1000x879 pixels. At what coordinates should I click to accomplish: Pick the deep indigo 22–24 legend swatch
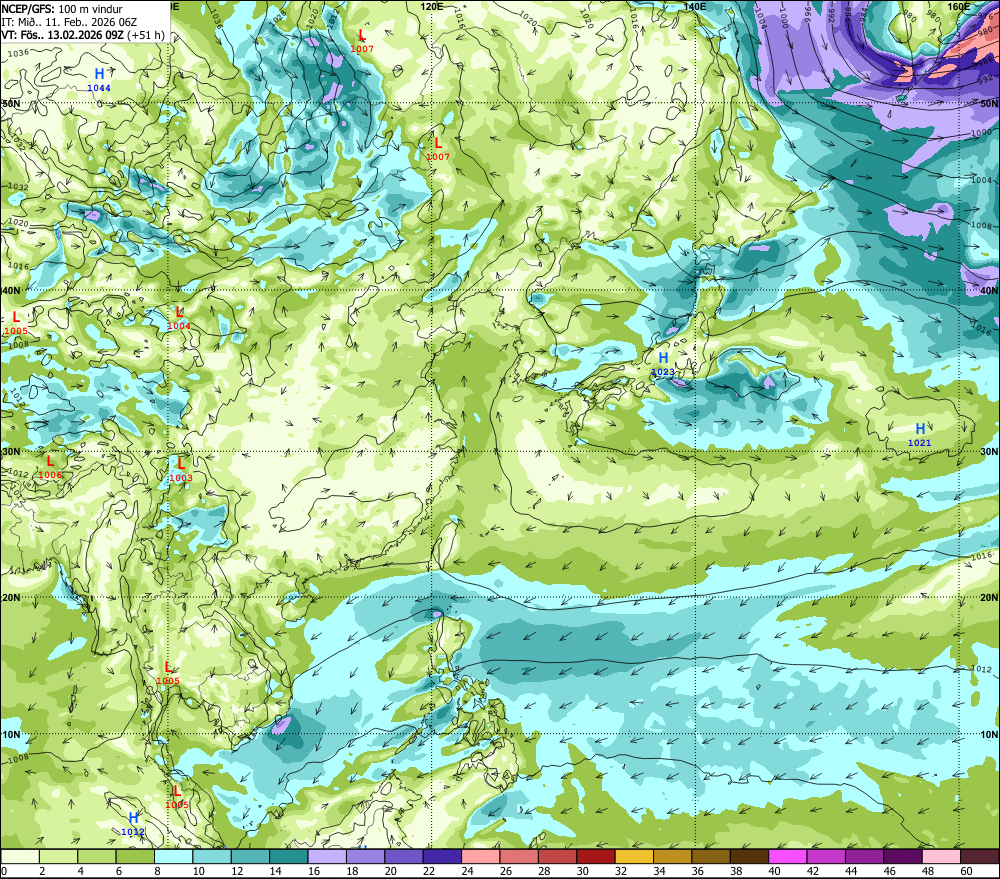point(442,856)
